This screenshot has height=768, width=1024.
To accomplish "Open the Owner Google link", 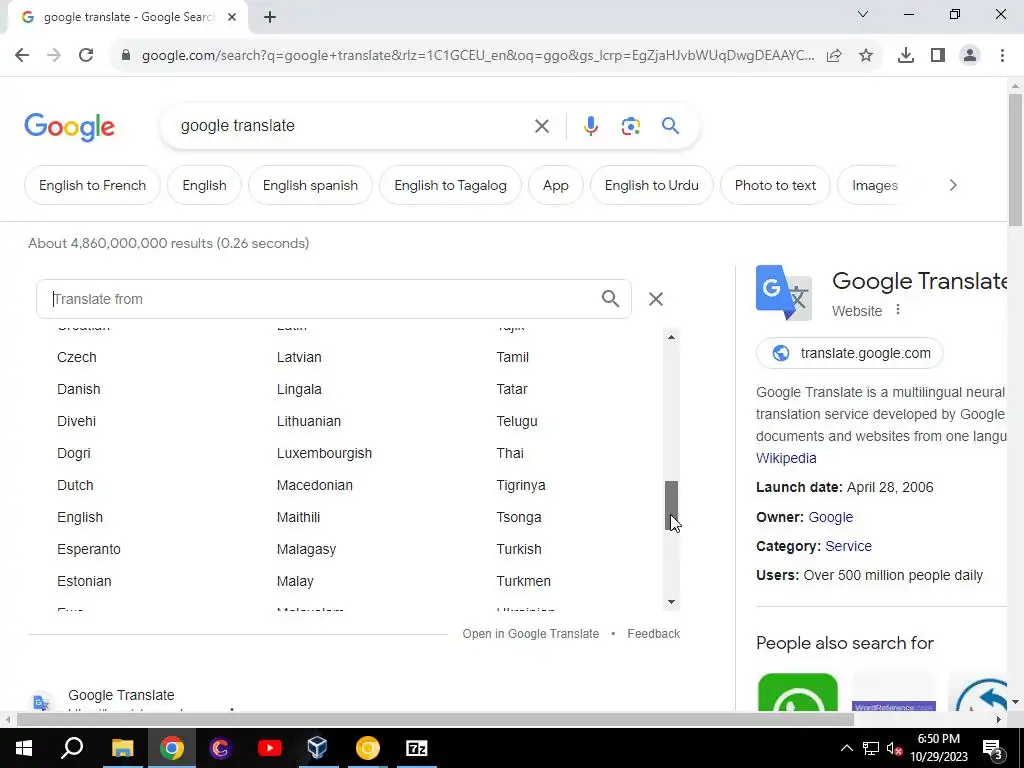I will tap(830, 517).
